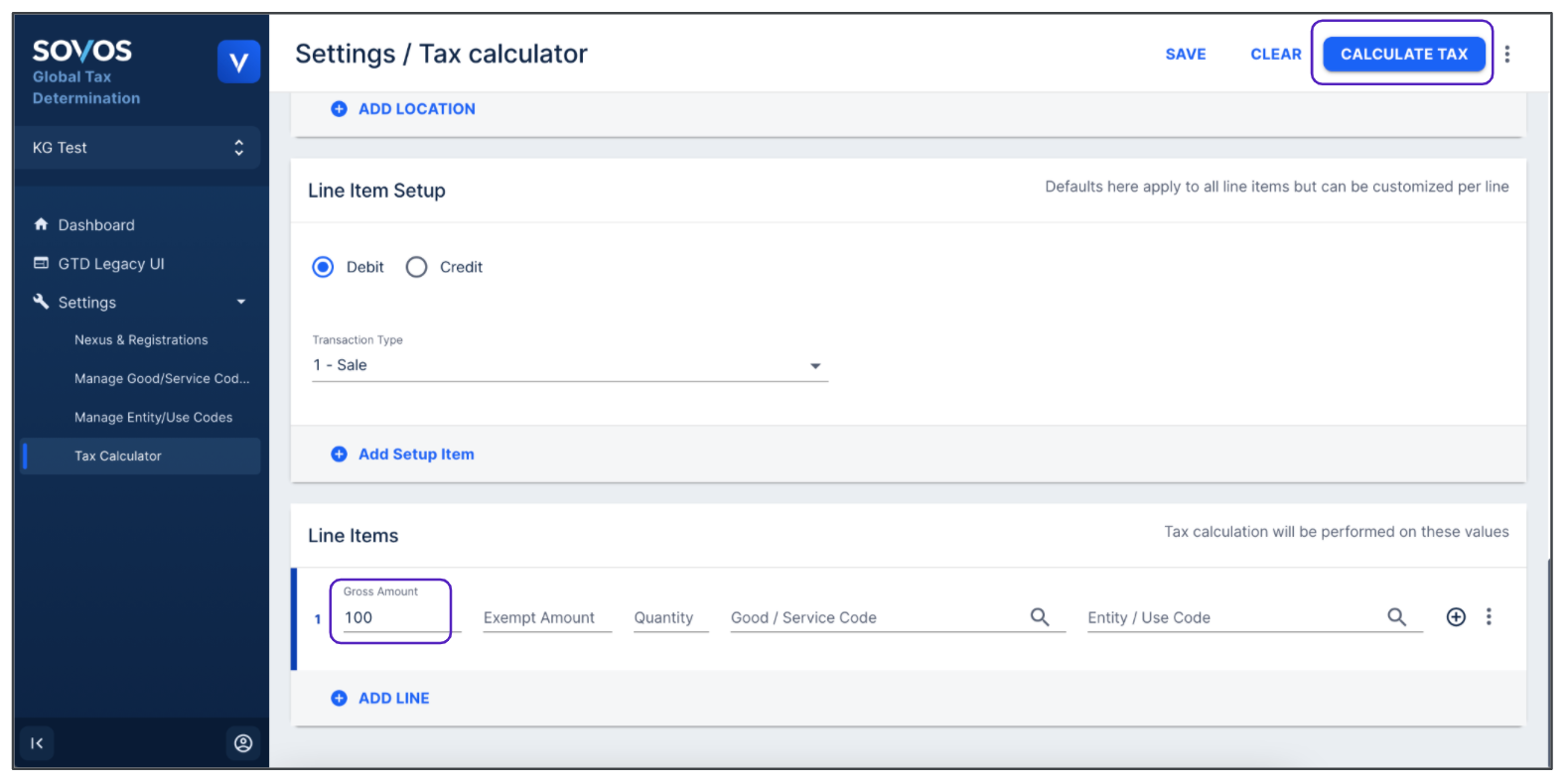Image resolution: width=1567 pixels, height=784 pixels.
Task: Open line item 1 kebab menu
Action: 1489,617
